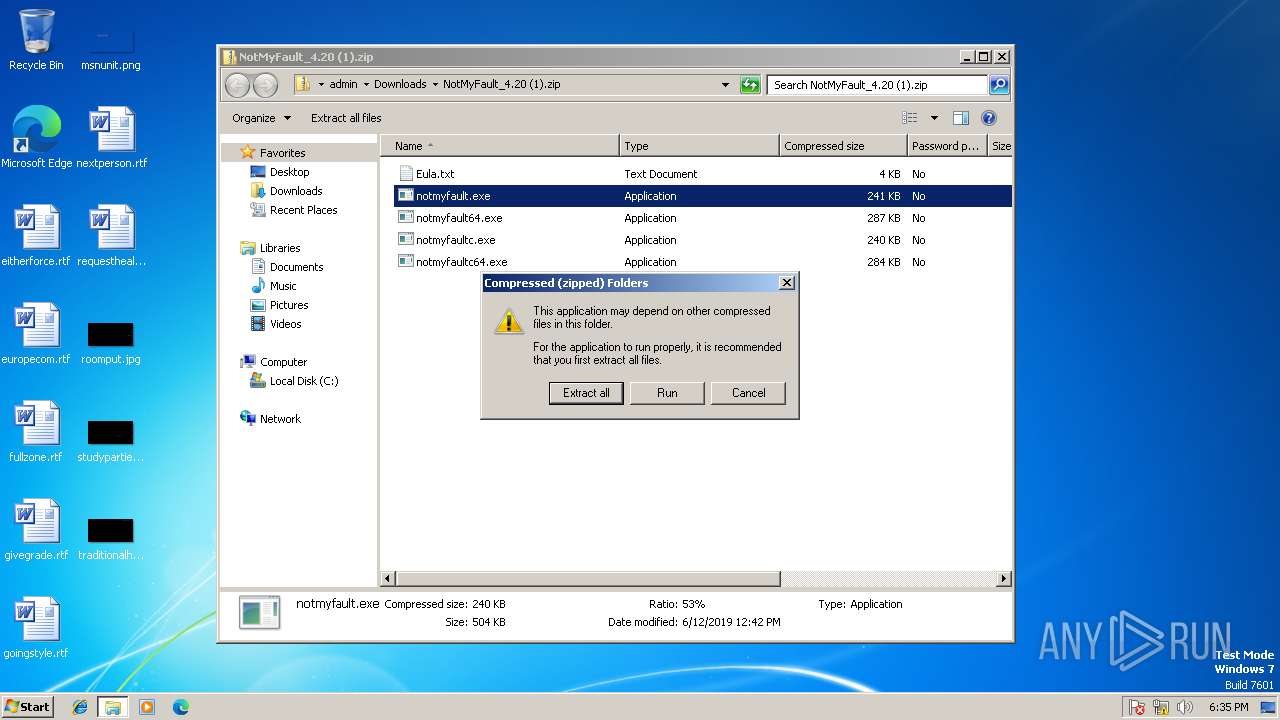Open Edge from the taskbar
1280x720 pixels.
click(x=181, y=707)
